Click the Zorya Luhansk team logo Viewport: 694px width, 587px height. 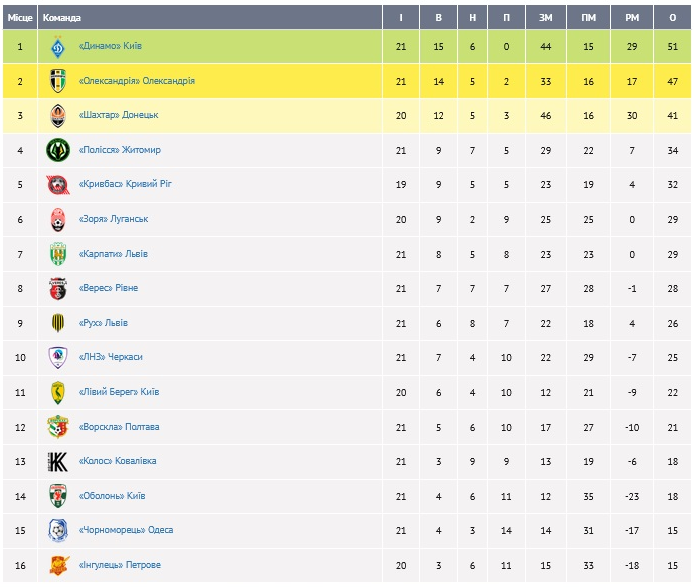click(57, 219)
